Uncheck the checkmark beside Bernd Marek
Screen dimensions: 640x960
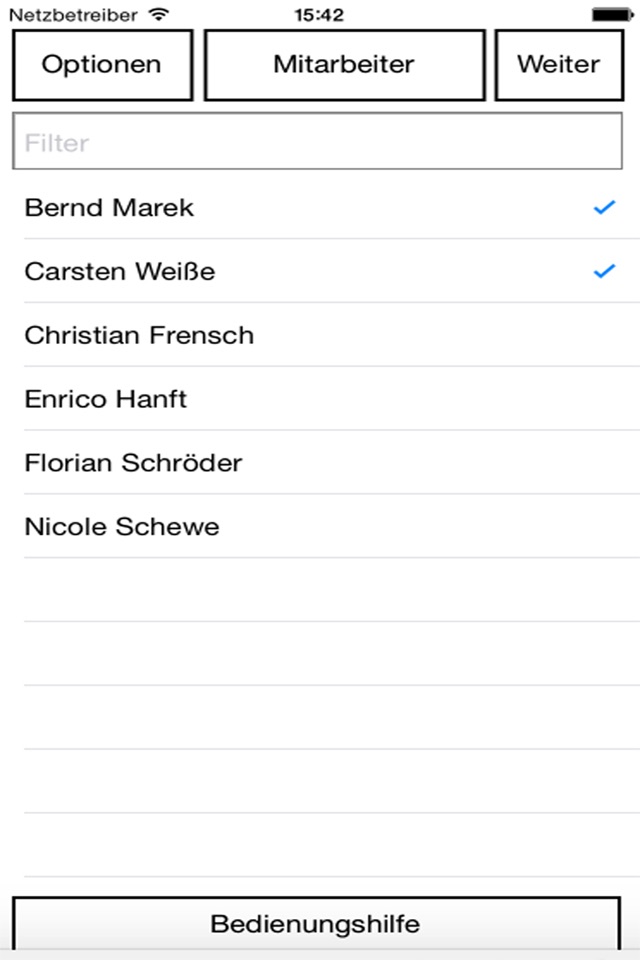(x=604, y=208)
